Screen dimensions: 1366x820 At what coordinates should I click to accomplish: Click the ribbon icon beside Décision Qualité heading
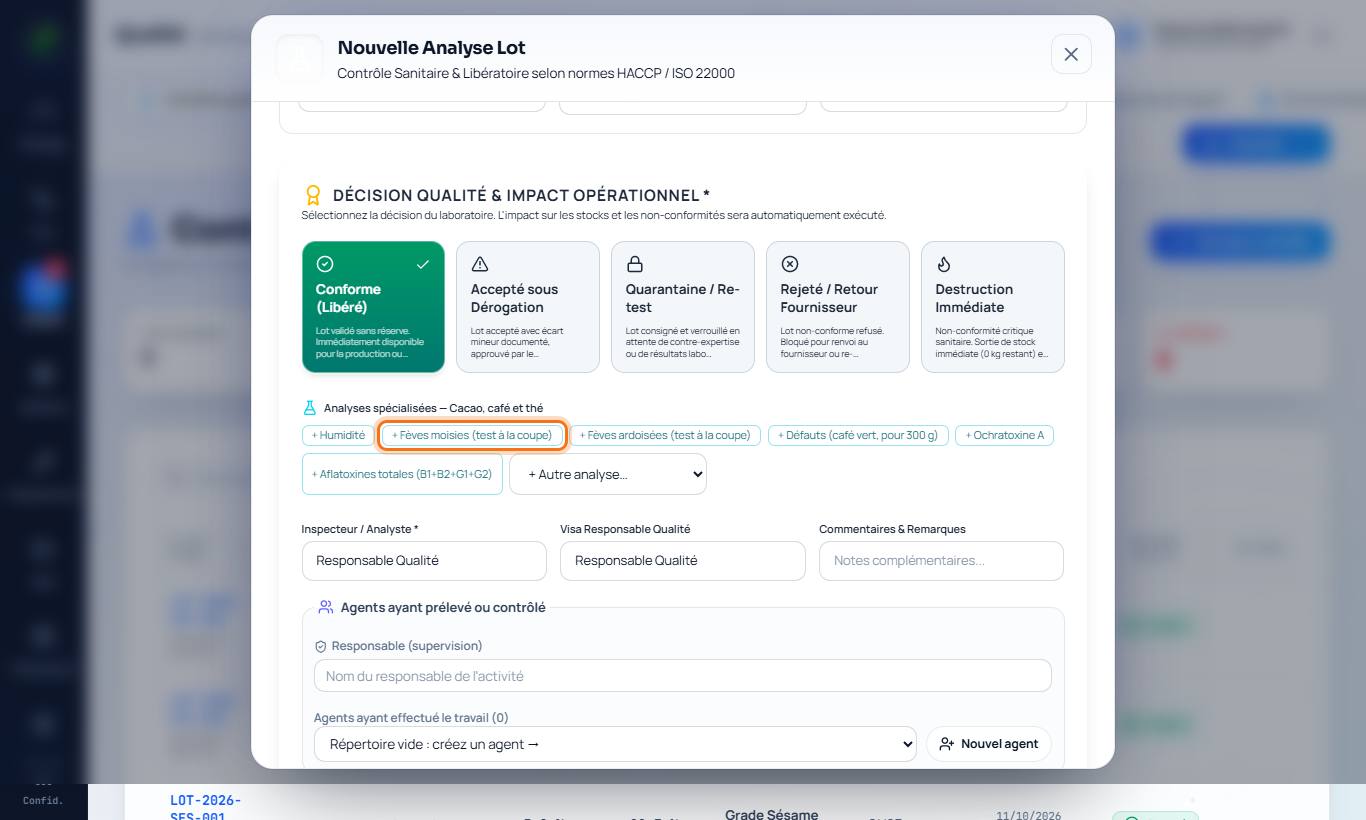(x=313, y=195)
